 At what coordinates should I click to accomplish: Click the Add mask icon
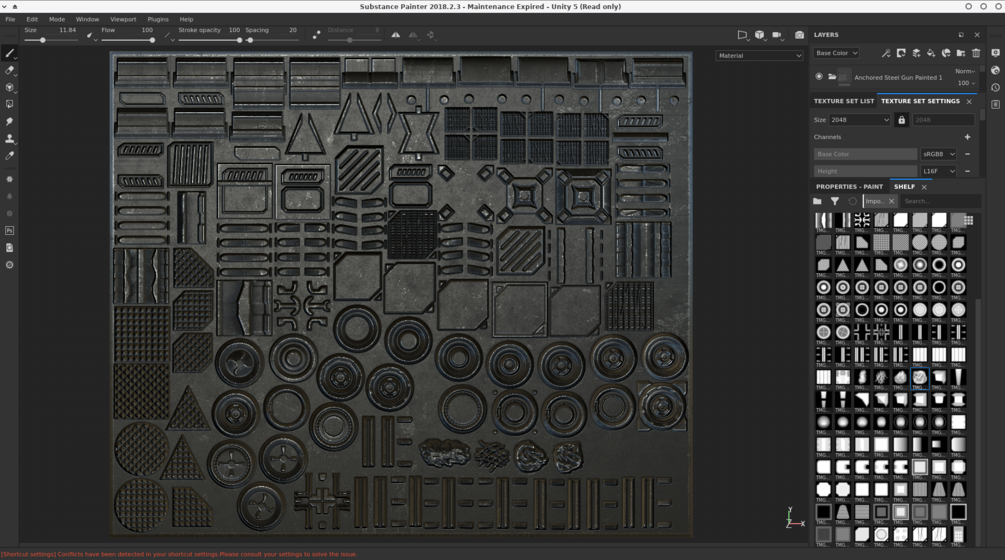coord(901,53)
